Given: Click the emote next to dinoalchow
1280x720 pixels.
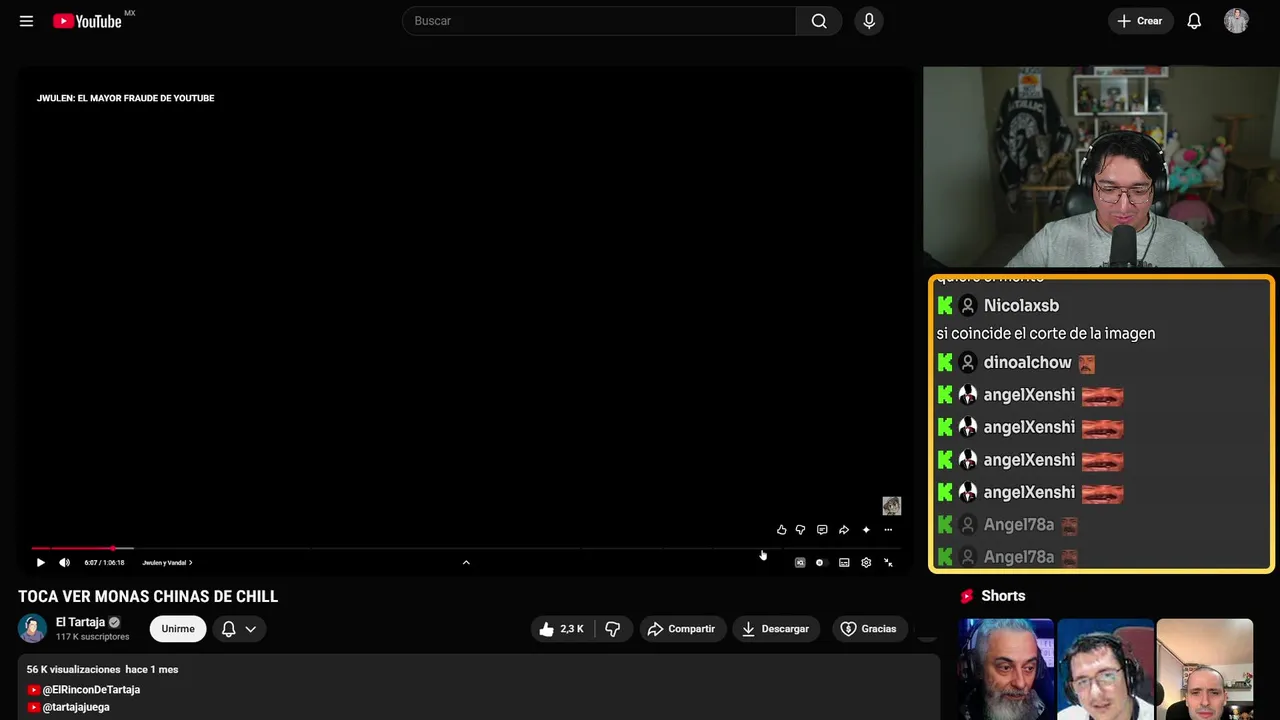Looking at the screenshot, I should pos(1087,364).
